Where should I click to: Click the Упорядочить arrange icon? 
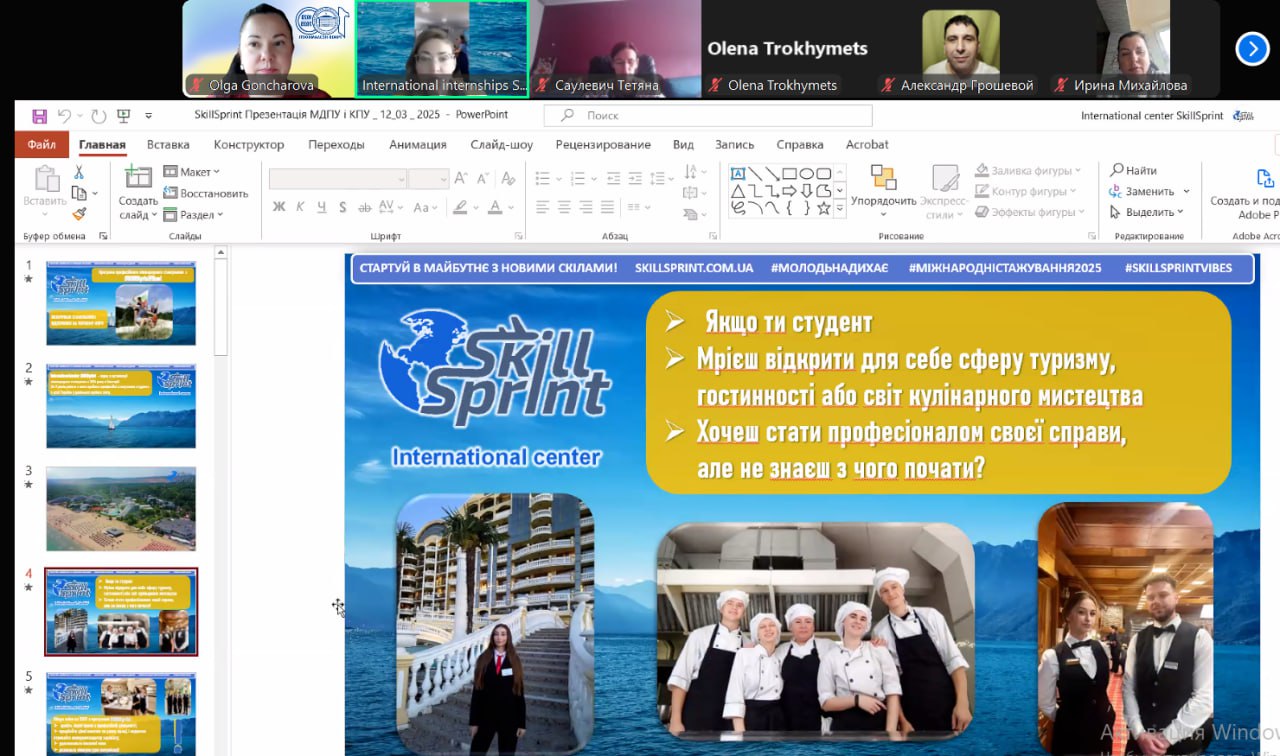tap(883, 178)
